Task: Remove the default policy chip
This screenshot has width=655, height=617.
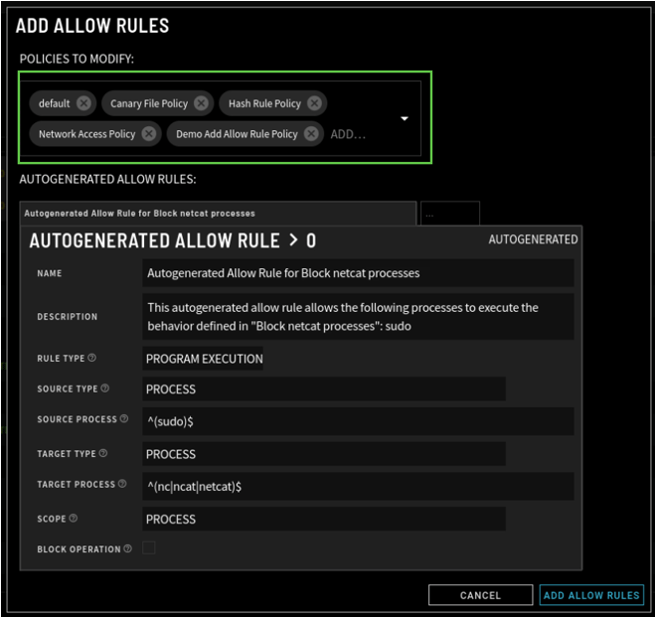Action: click(x=84, y=103)
